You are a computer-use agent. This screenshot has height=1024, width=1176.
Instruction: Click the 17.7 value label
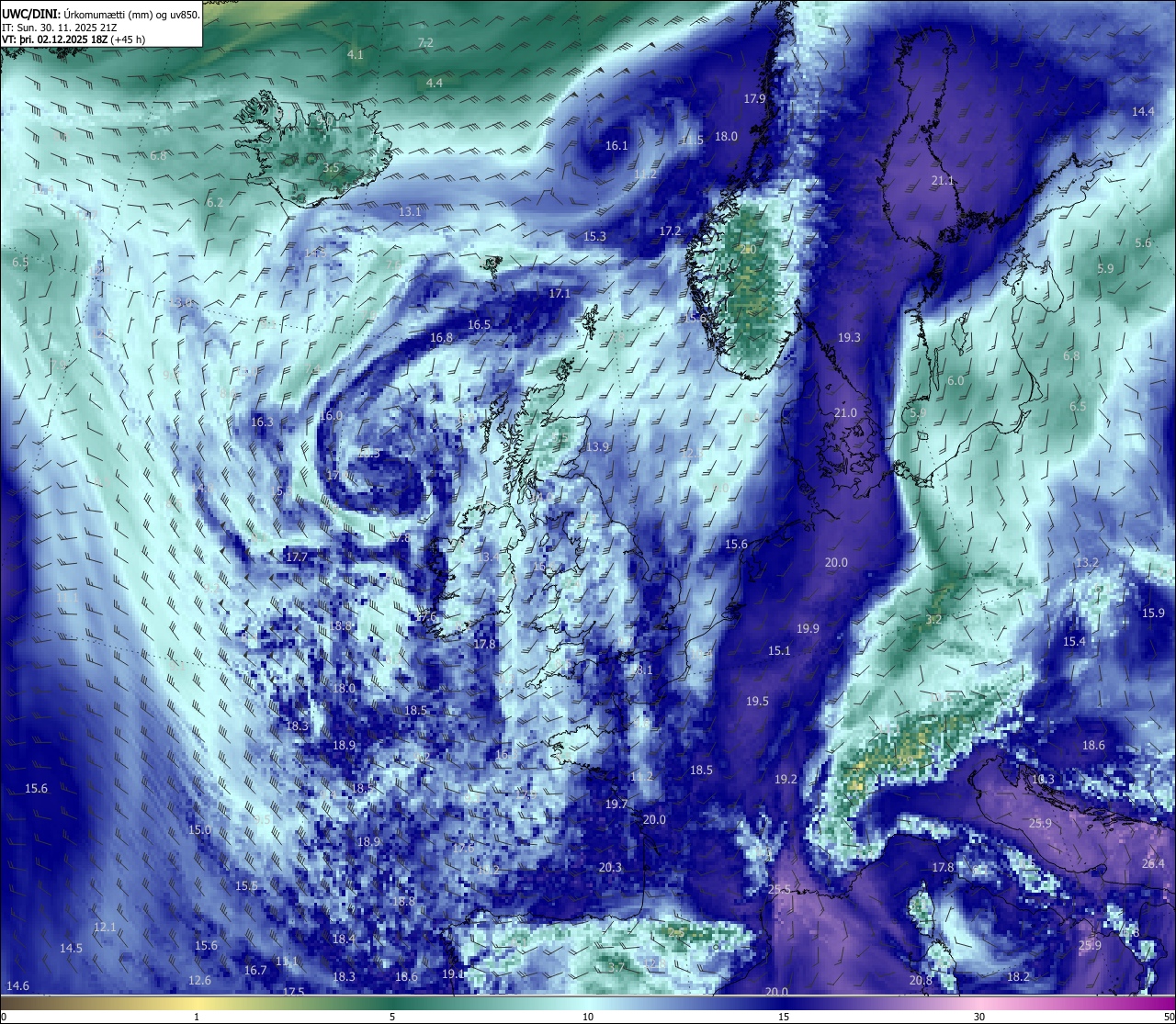click(x=296, y=557)
